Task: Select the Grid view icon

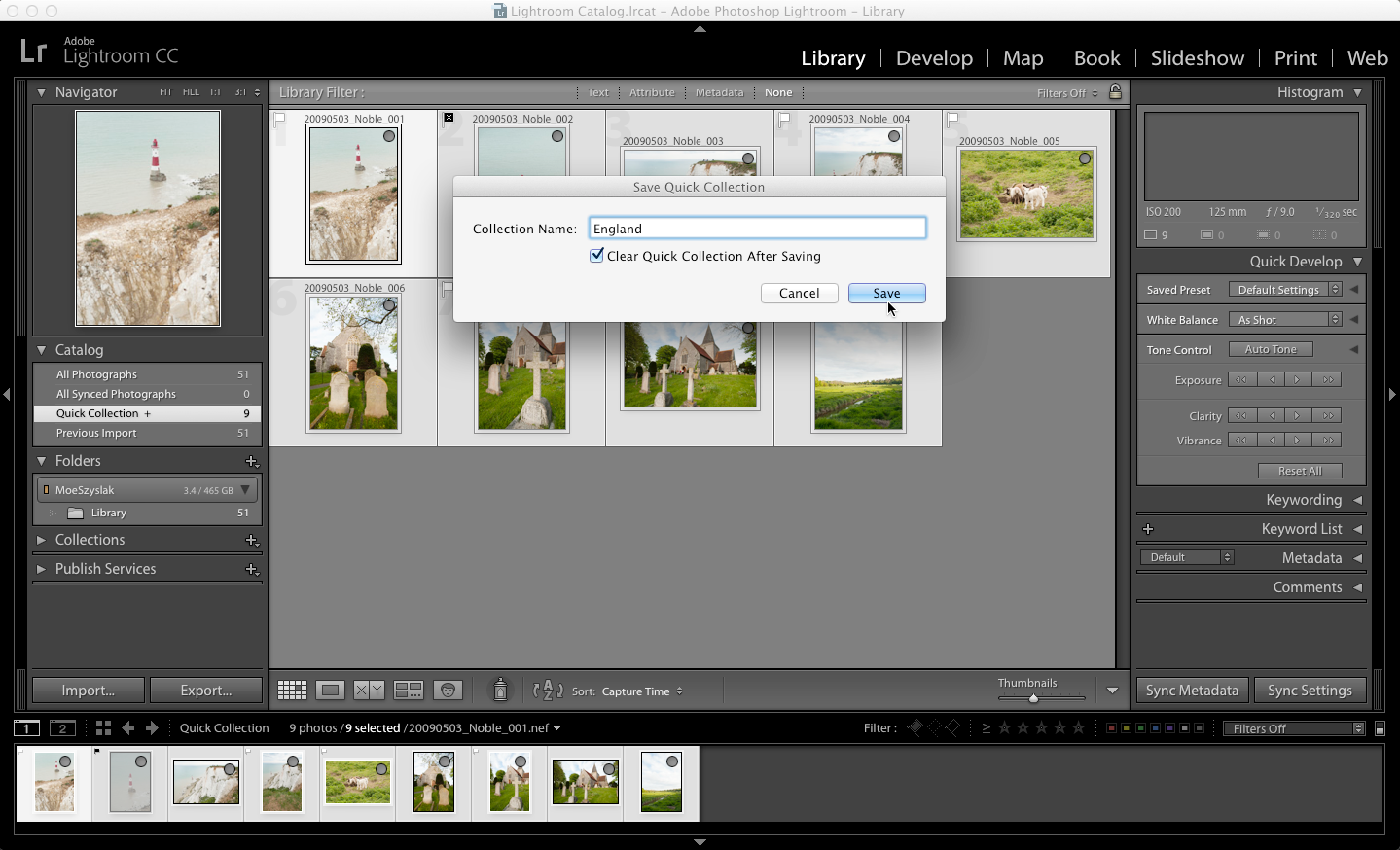Action: coord(292,690)
